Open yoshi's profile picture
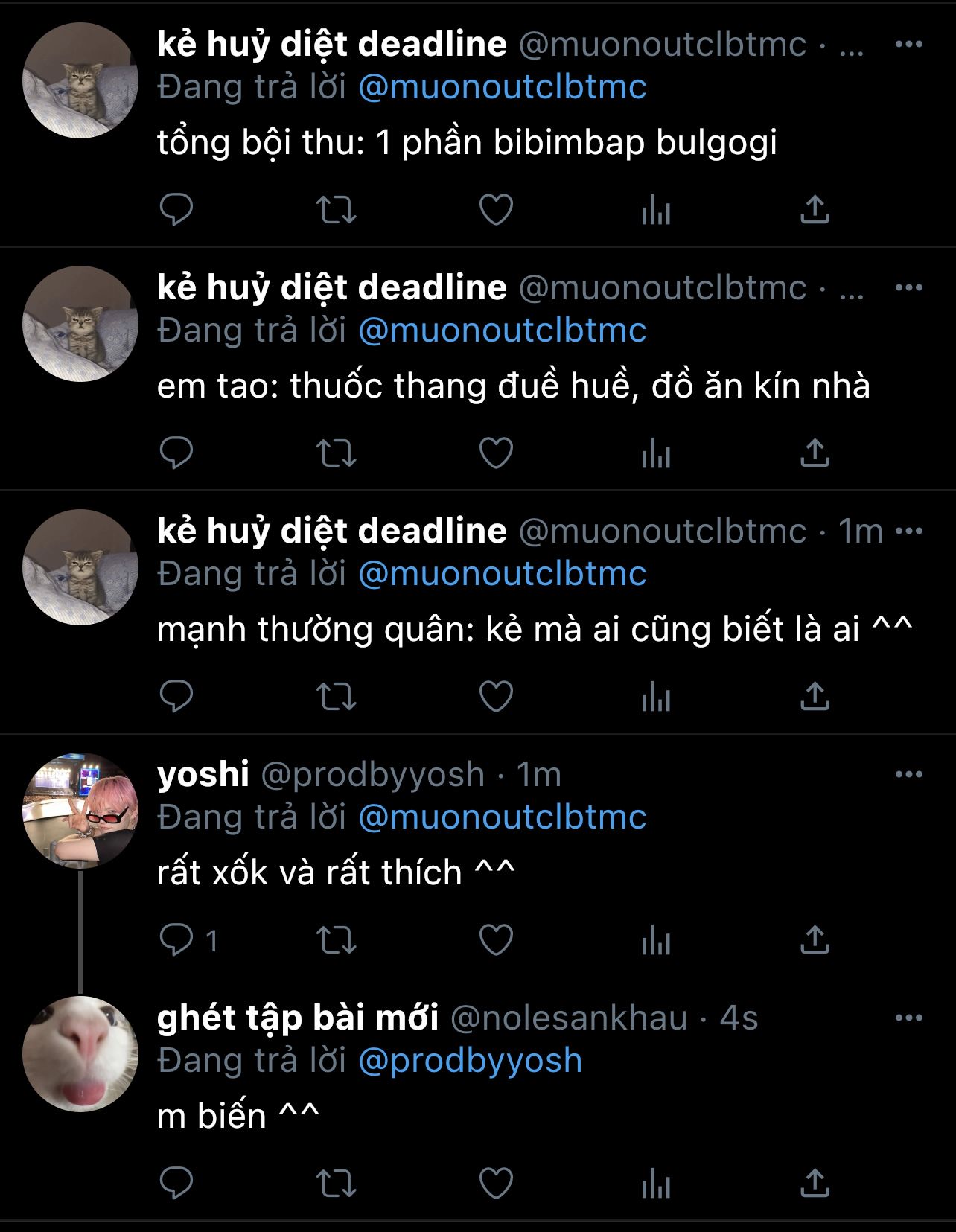The height and width of the screenshot is (1232, 956). point(80,811)
